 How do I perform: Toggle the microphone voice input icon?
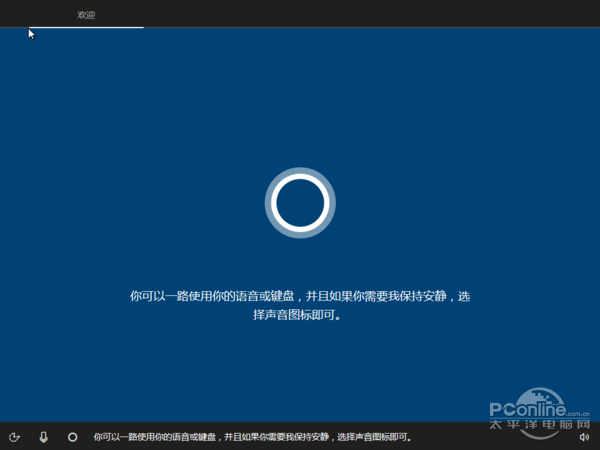pos(44,437)
